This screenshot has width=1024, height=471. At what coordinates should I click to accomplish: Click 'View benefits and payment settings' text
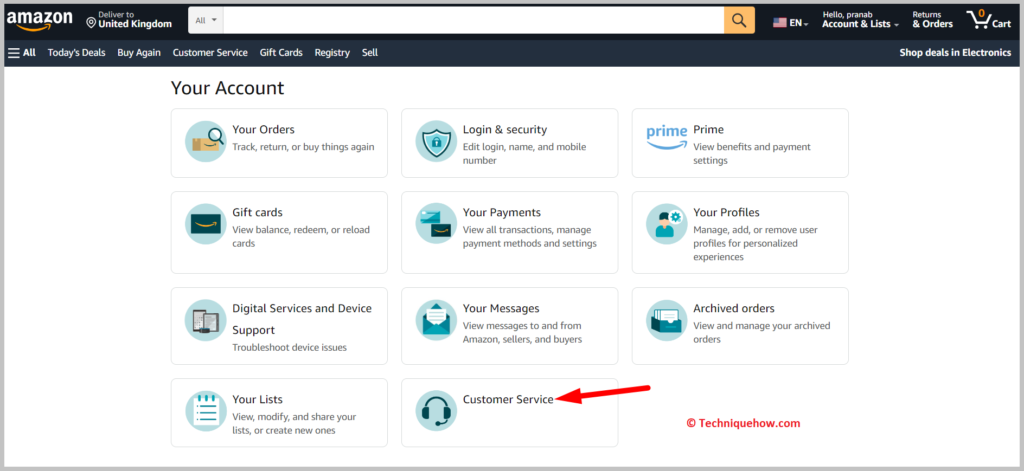[752, 154]
